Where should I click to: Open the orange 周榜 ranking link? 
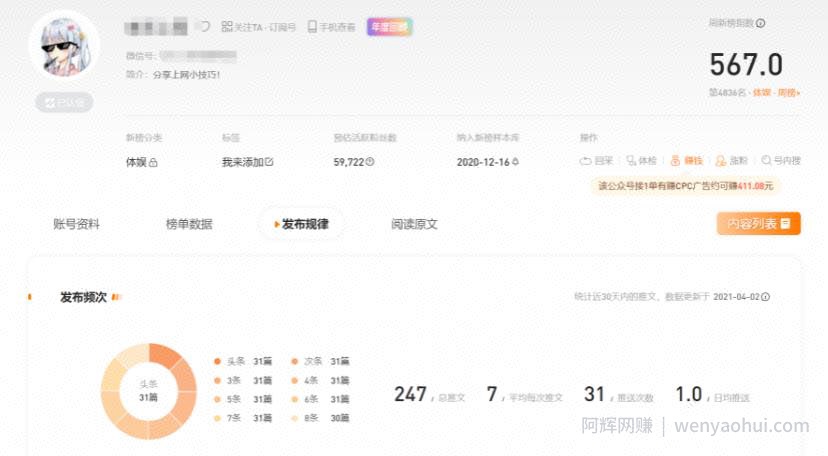(788, 93)
